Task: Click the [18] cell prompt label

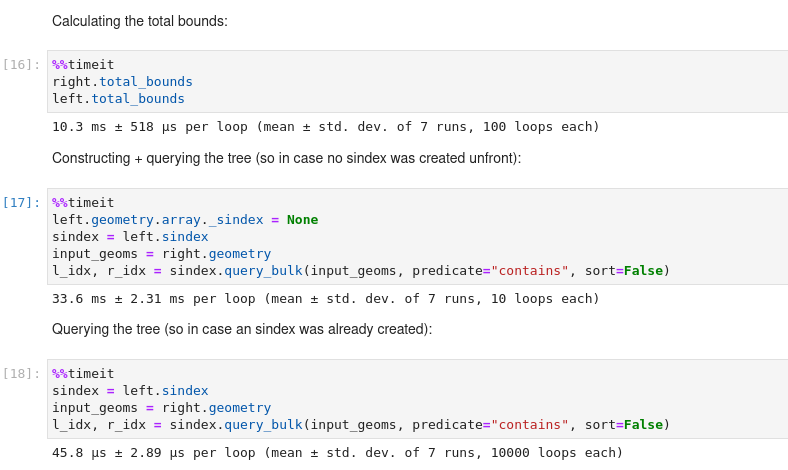Action: tap(21, 373)
